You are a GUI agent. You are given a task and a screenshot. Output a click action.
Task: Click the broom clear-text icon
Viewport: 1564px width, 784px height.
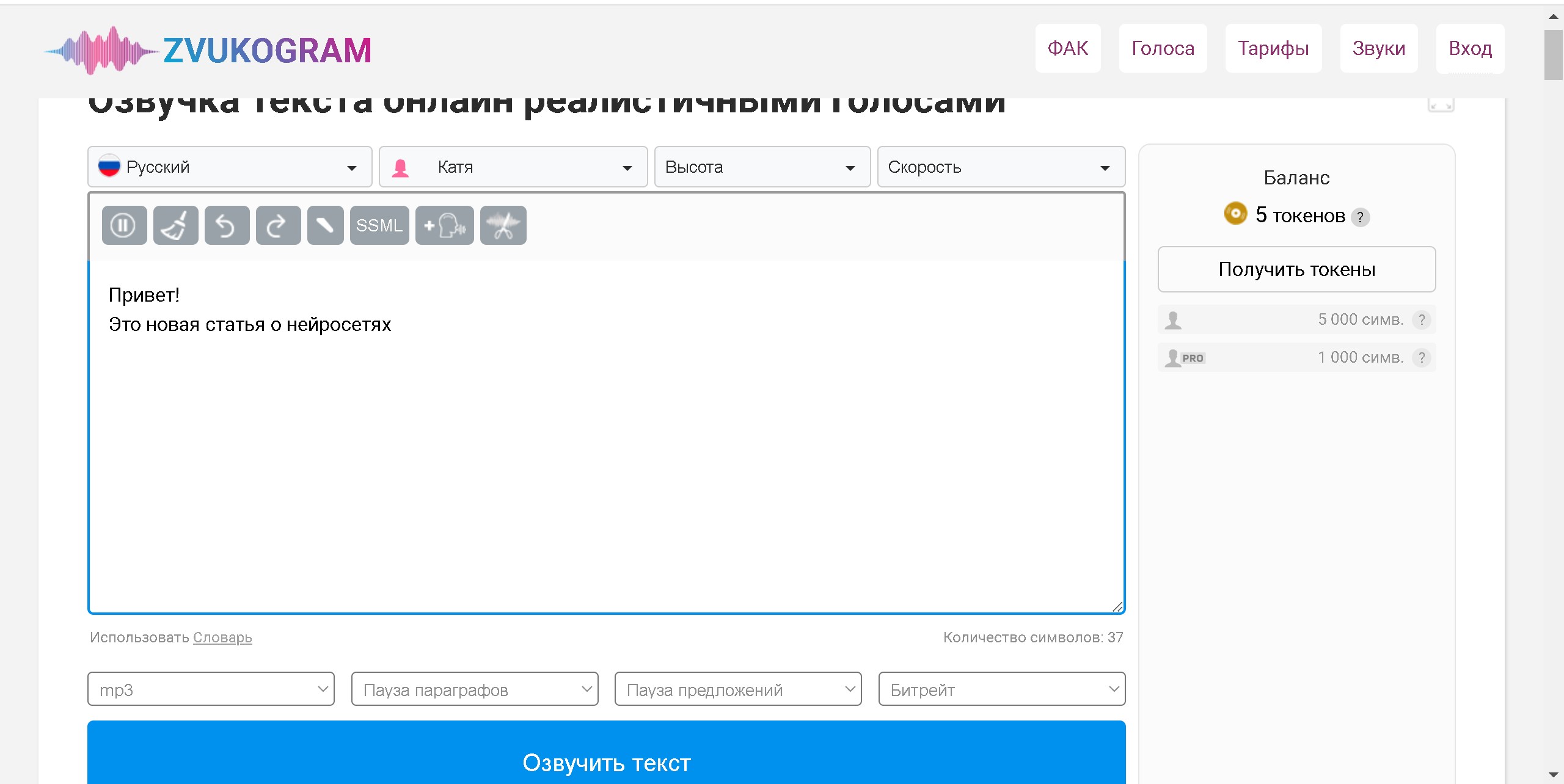[175, 225]
